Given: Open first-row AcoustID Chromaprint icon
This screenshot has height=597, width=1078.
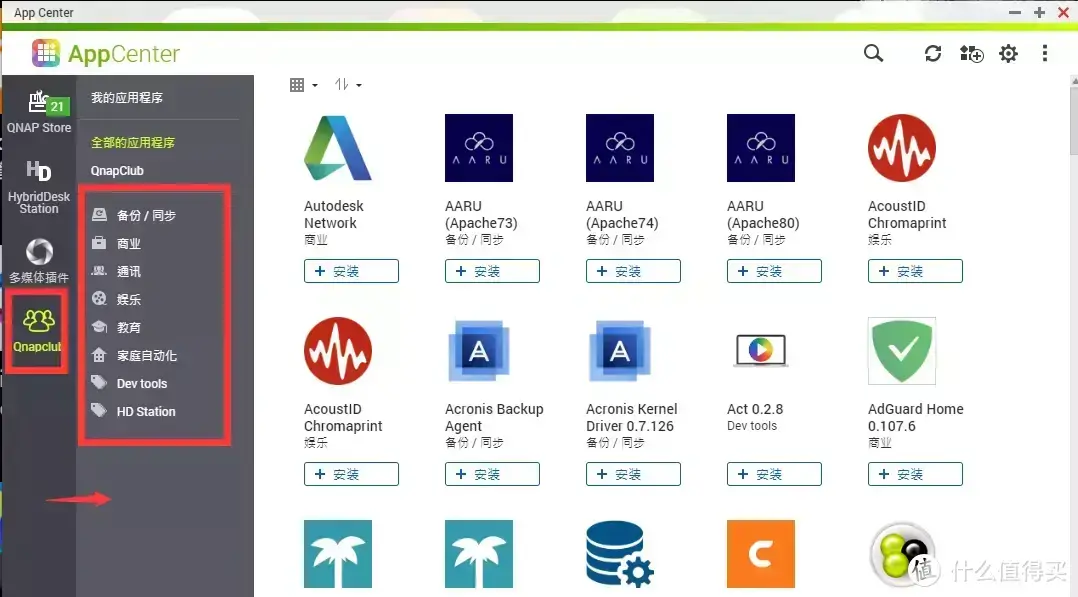Looking at the screenshot, I should [x=901, y=148].
